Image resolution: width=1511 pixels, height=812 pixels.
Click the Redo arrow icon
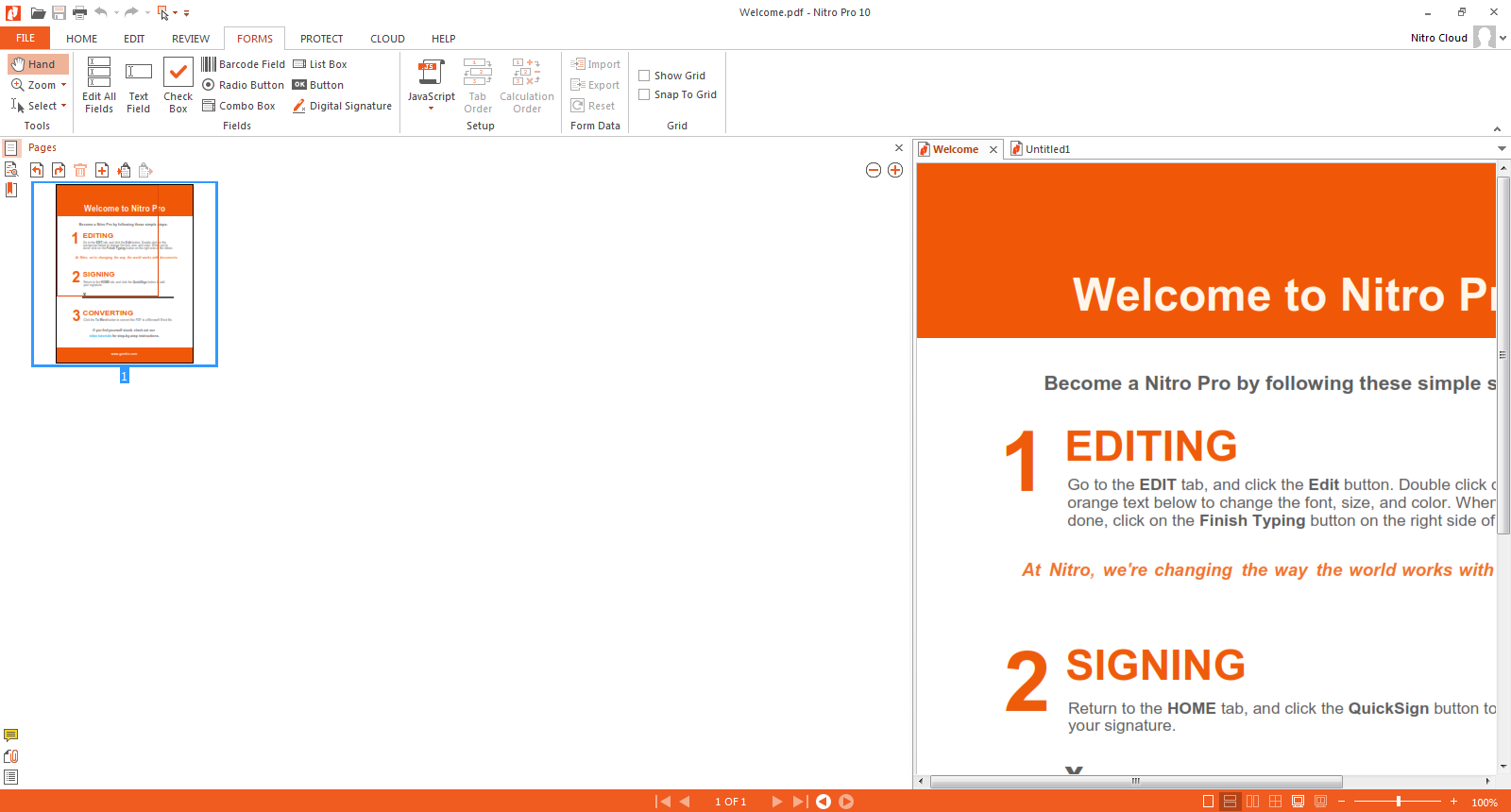click(x=131, y=12)
